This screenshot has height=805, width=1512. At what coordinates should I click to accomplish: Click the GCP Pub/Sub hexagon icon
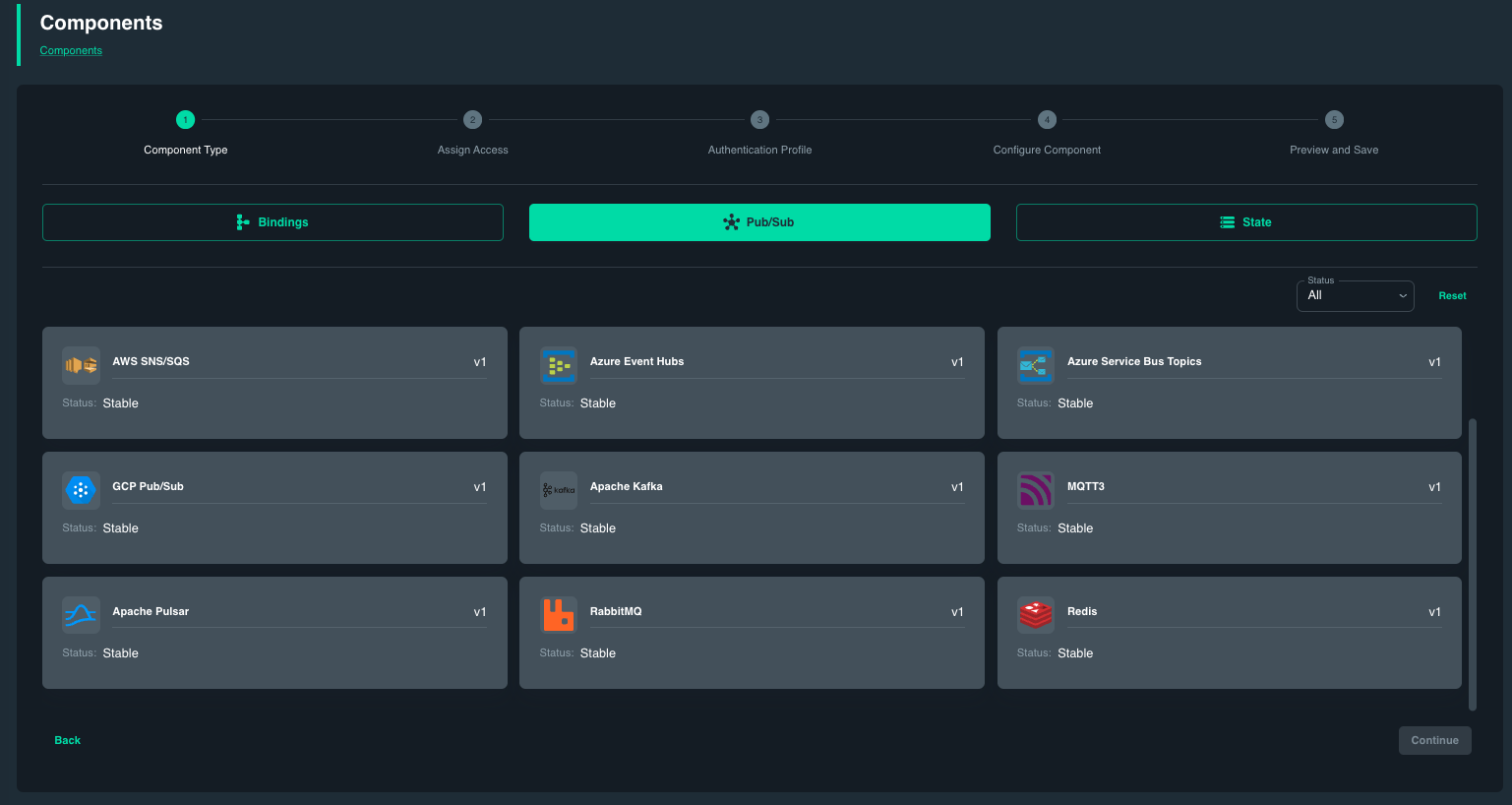(x=81, y=490)
